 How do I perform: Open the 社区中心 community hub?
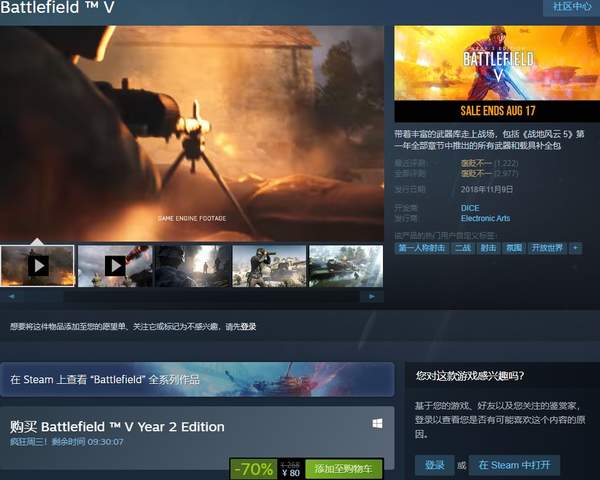(x=570, y=7)
